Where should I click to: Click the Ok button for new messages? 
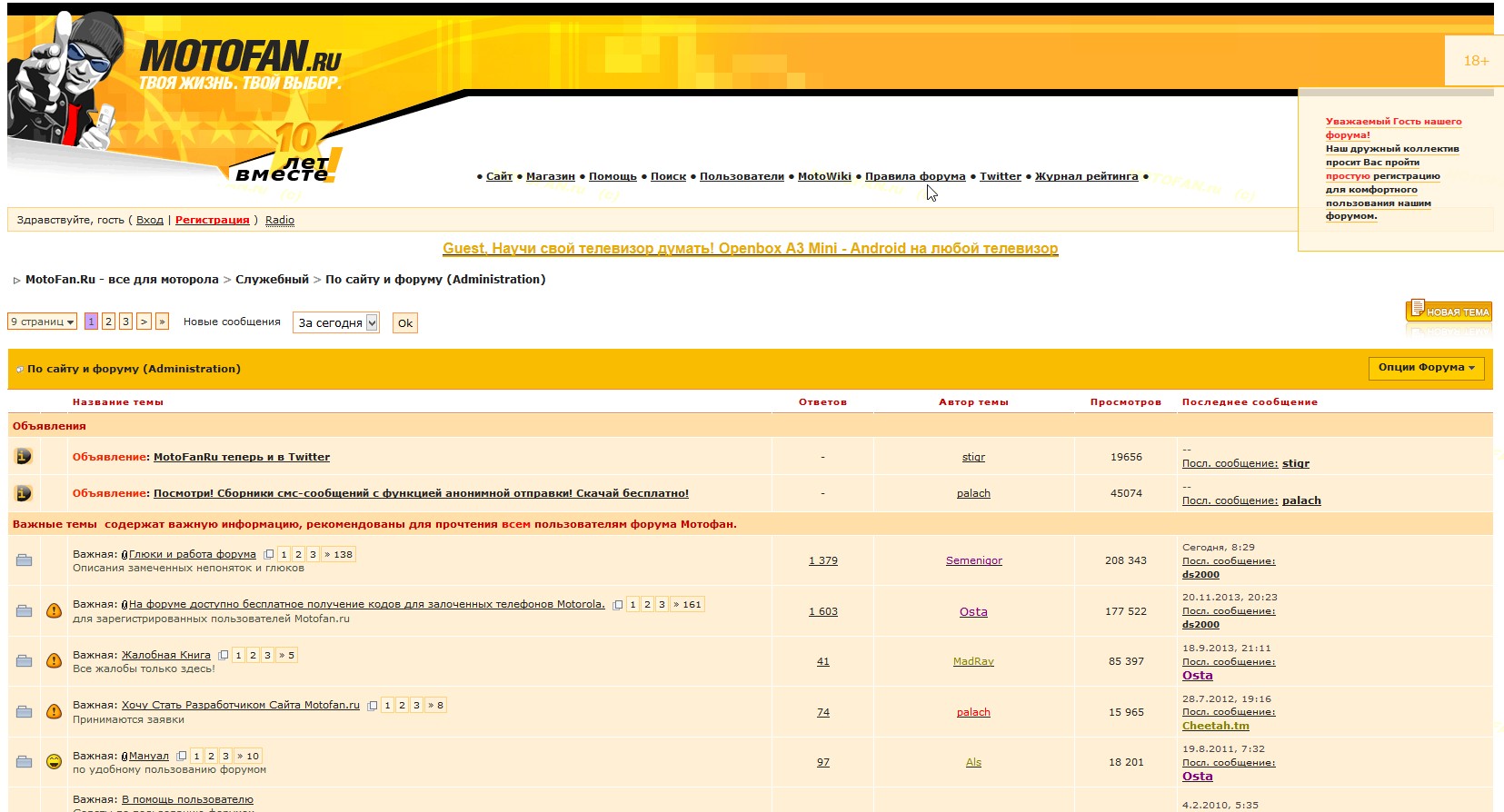click(x=405, y=323)
